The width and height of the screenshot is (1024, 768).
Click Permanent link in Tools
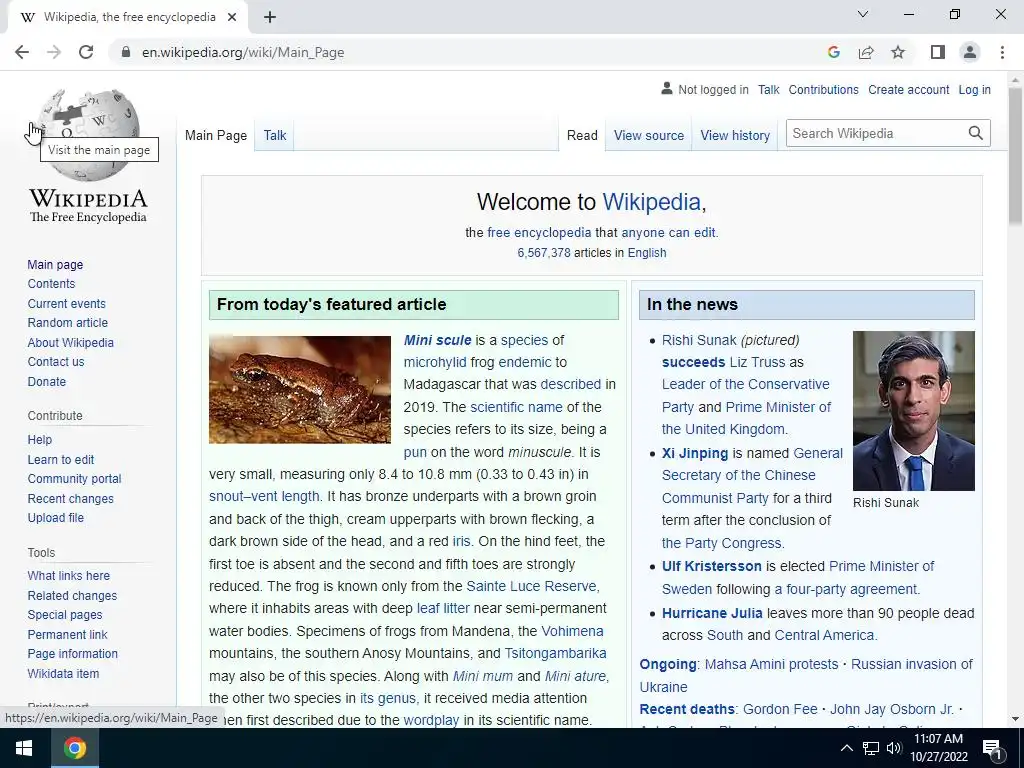pyautogui.click(x=67, y=634)
